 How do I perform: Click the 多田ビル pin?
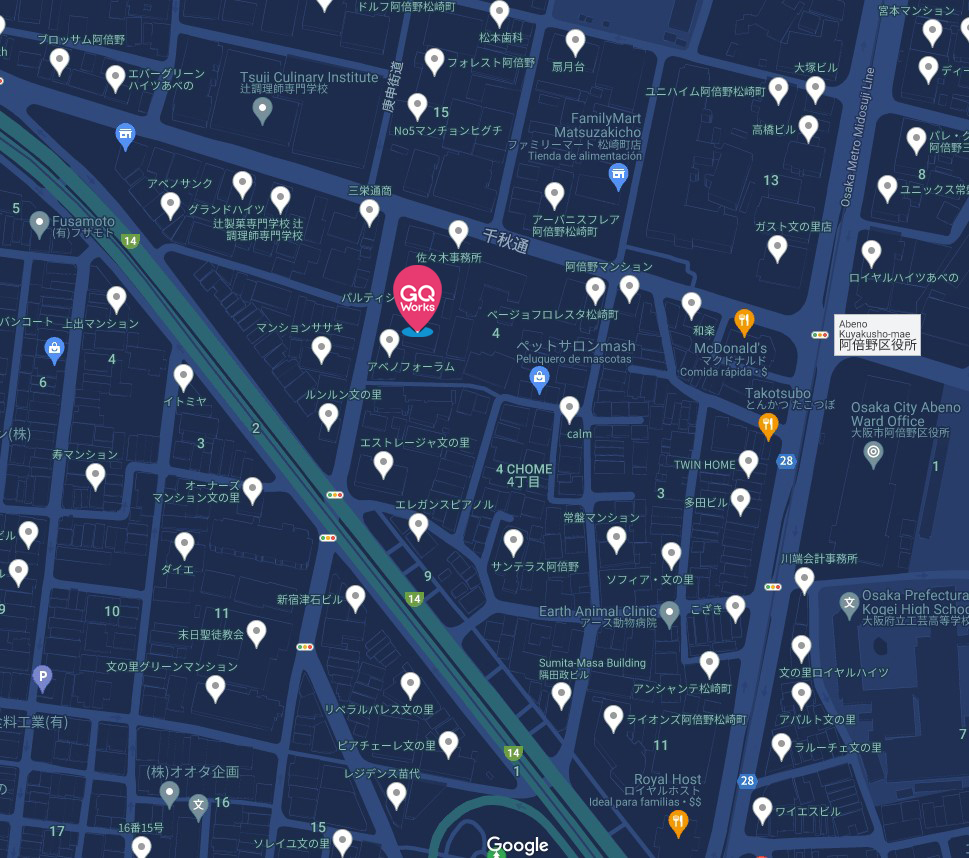pos(740,502)
